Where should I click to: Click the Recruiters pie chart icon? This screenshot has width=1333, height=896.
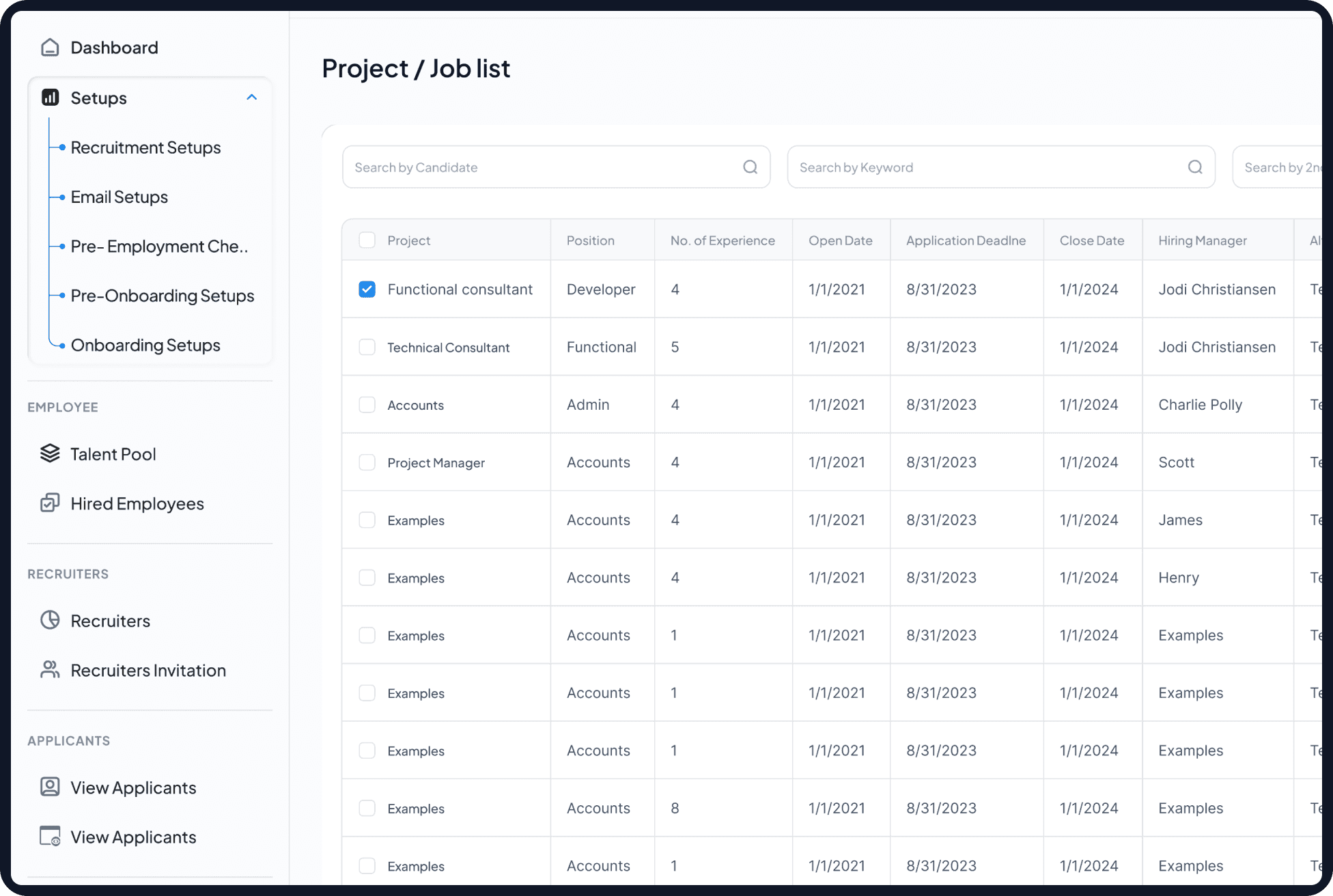(50, 620)
